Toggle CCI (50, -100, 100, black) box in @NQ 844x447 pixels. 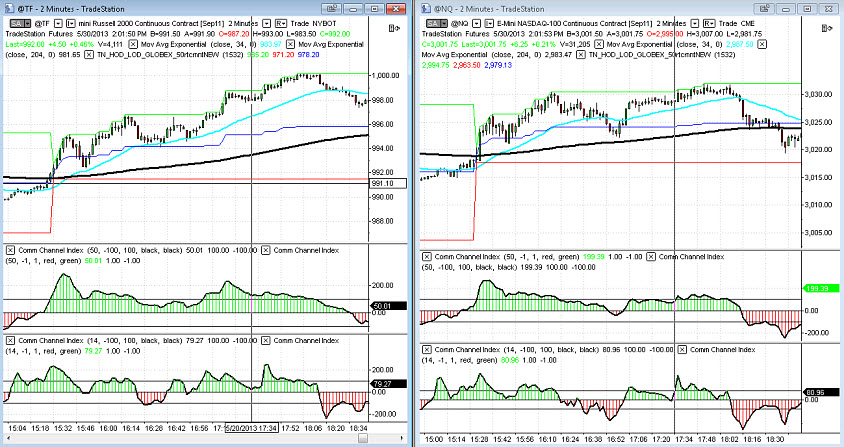tap(651, 257)
